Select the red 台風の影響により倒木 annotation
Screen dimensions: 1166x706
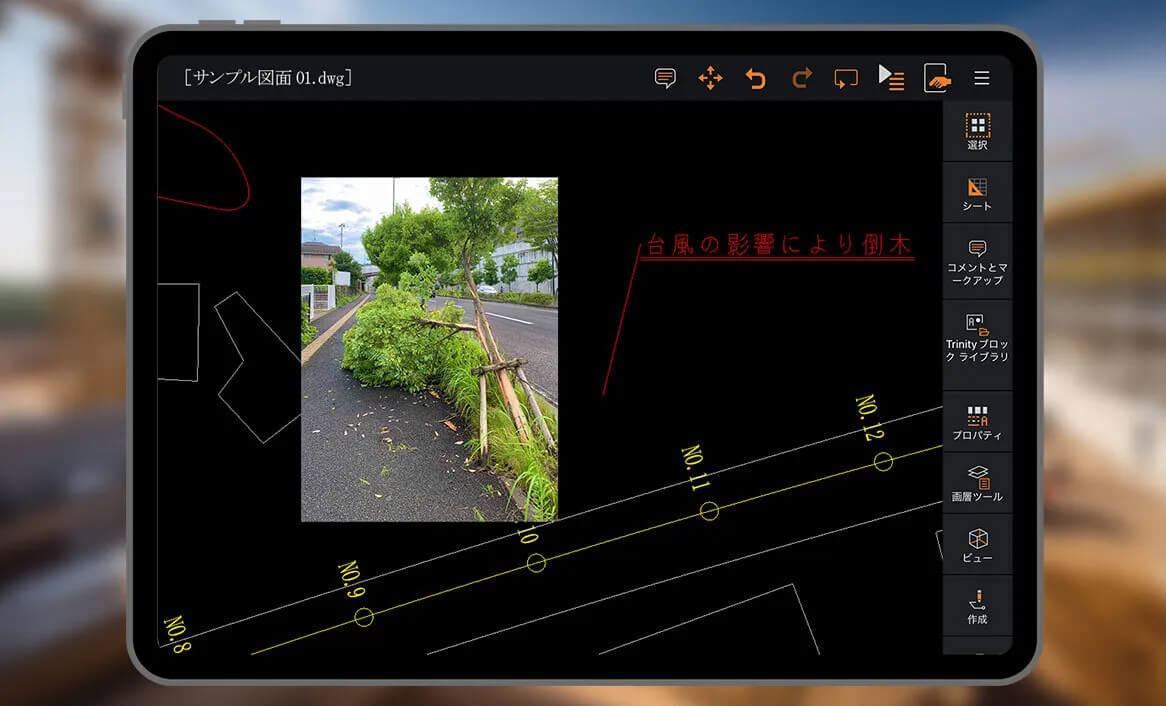click(x=778, y=246)
